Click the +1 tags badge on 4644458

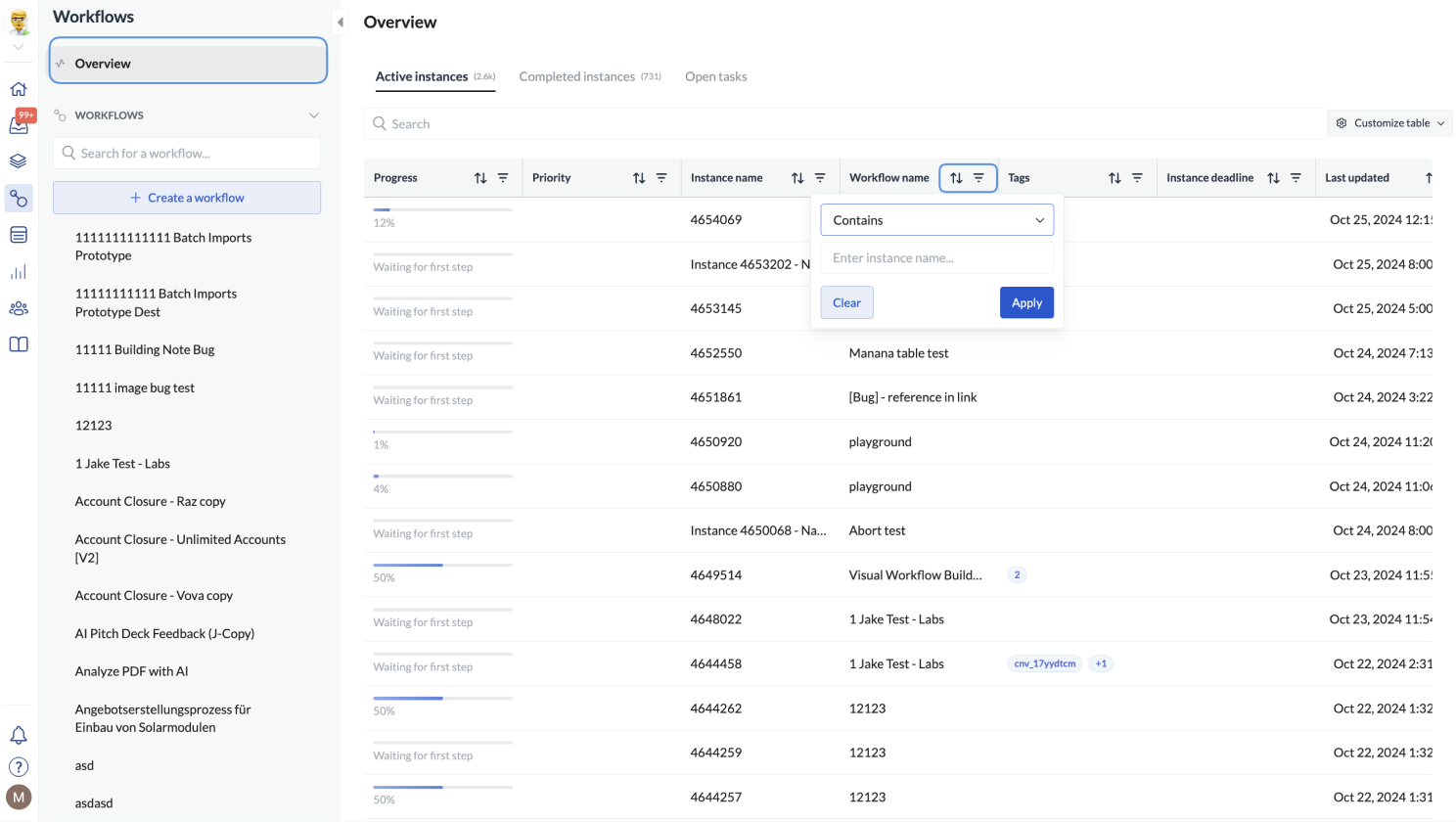(x=1101, y=663)
